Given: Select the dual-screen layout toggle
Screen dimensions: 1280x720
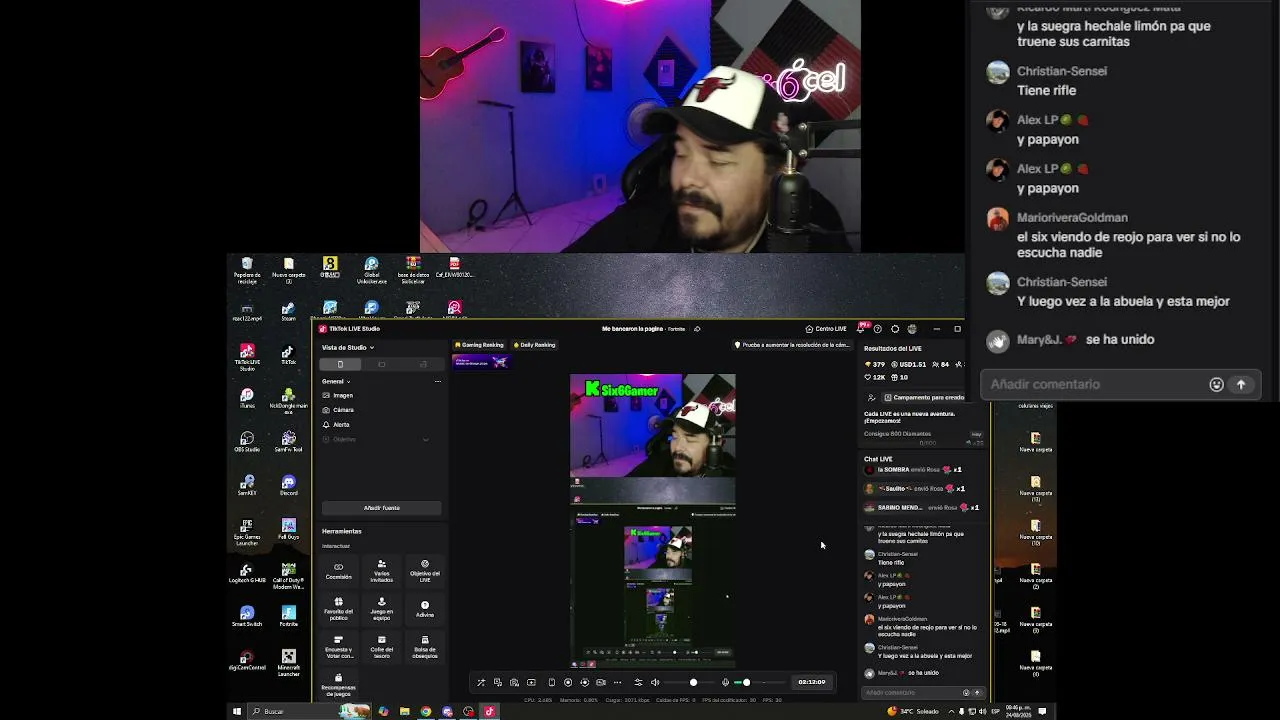Looking at the screenshot, I should (x=422, y=364).
